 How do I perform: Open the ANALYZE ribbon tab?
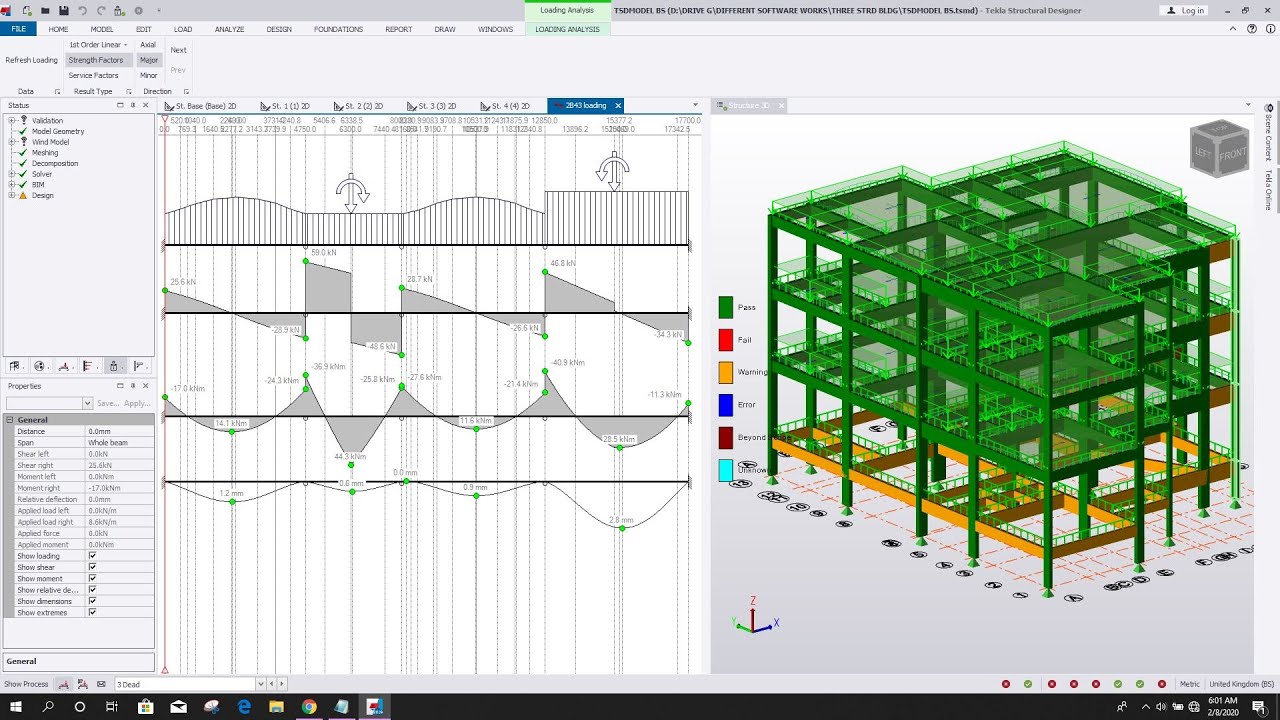click(x=229, y=29)
